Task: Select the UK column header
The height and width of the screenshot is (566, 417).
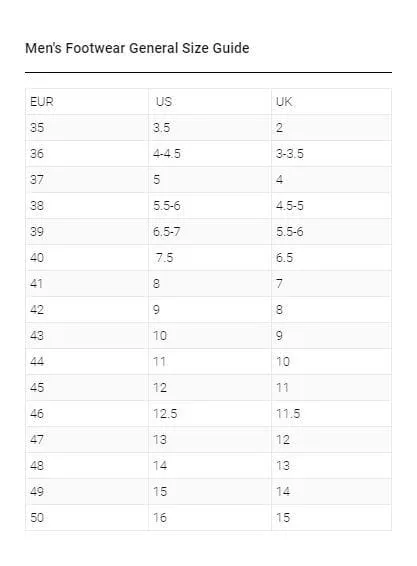Action: [331, 102]
